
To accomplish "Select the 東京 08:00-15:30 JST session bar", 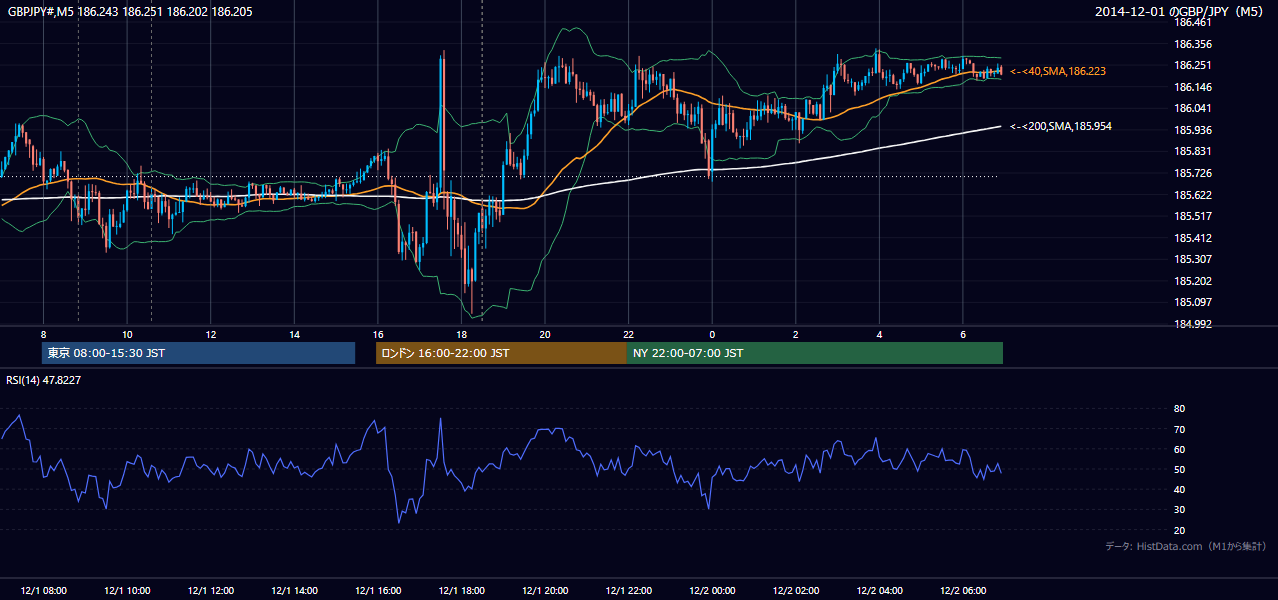I will (x=198, y=353).
